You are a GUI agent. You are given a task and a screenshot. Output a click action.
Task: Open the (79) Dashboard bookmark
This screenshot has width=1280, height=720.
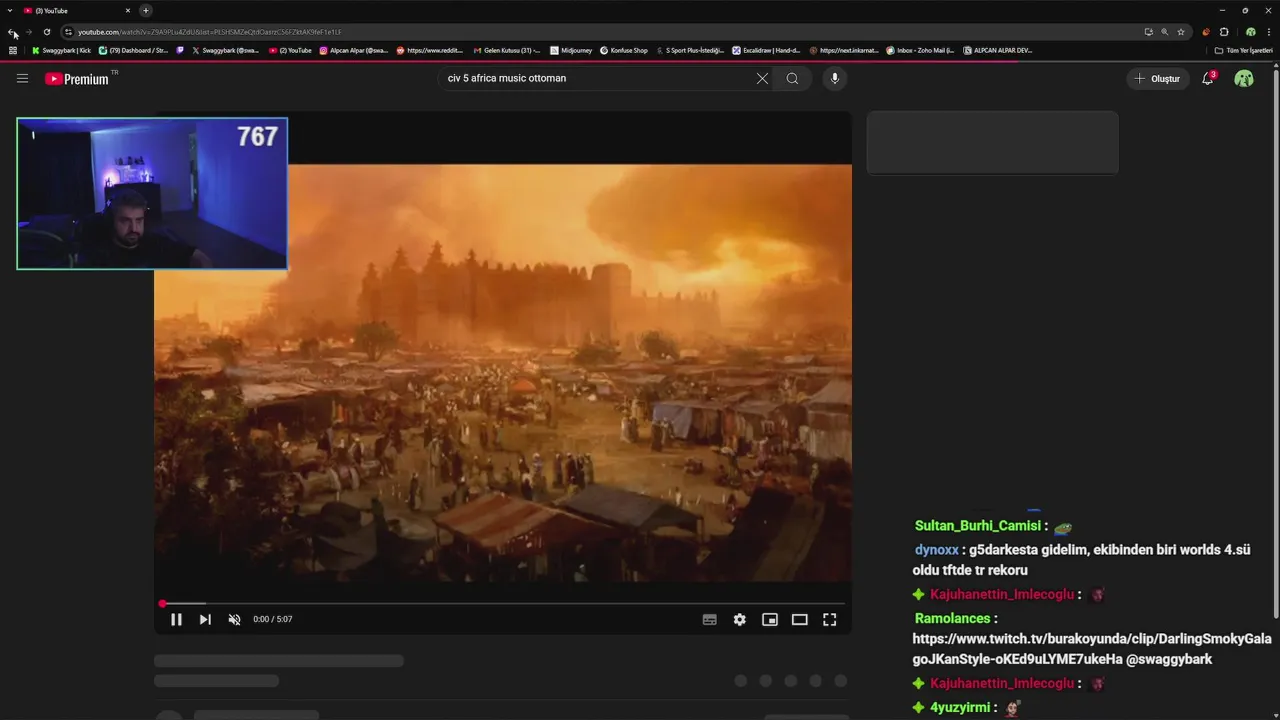pos(133,50)
